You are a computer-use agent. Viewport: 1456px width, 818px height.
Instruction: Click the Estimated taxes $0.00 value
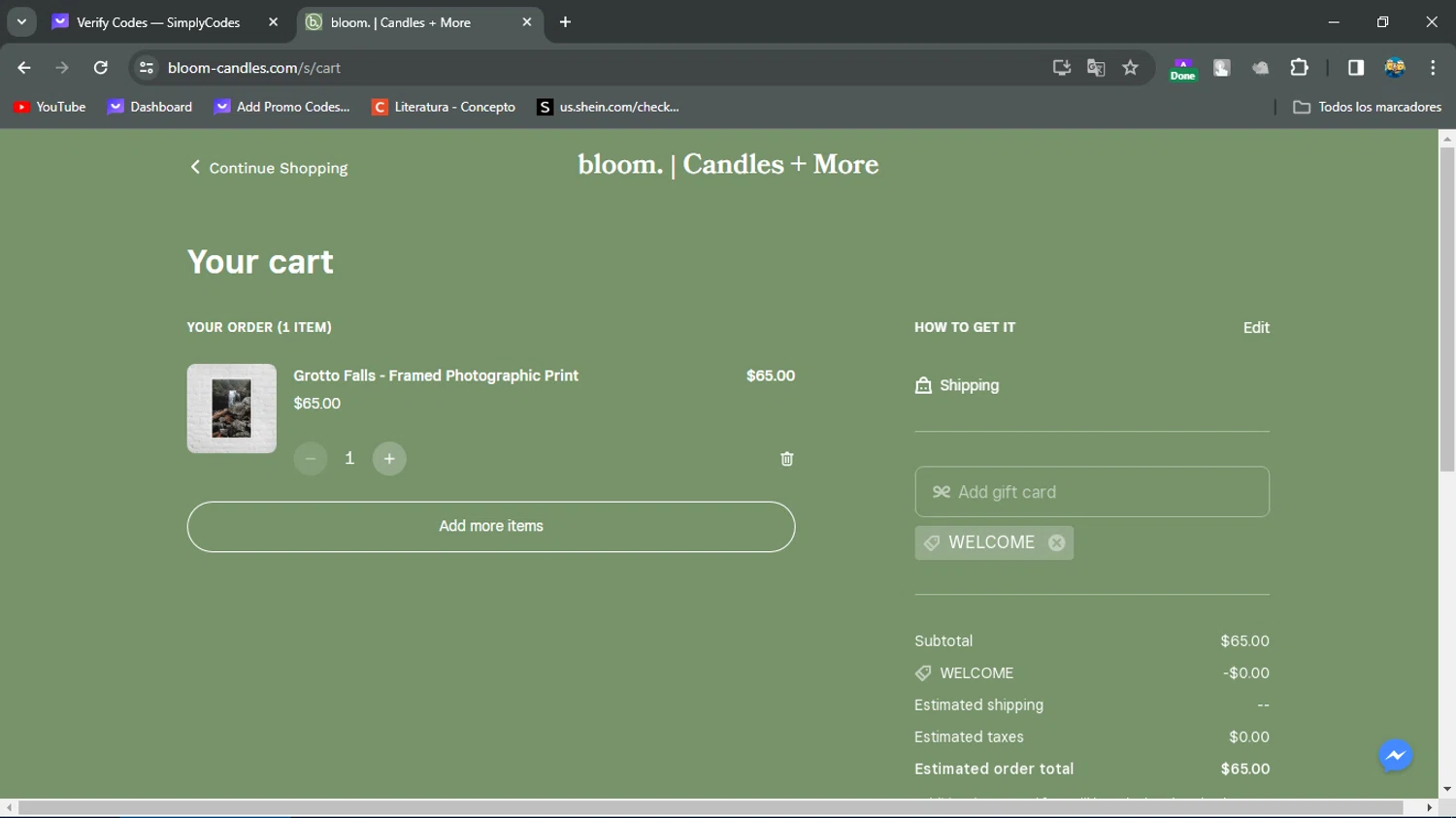pos(1249,737)
